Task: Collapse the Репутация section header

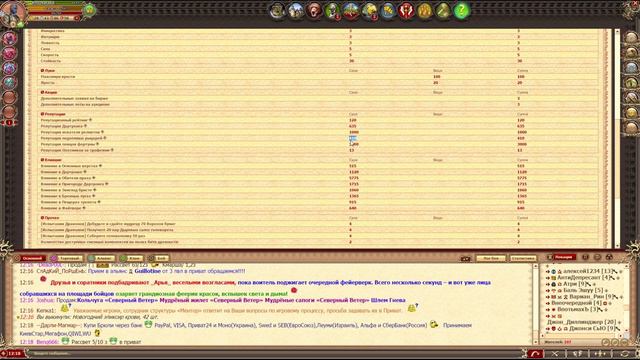Action: (x=53, y=114)
